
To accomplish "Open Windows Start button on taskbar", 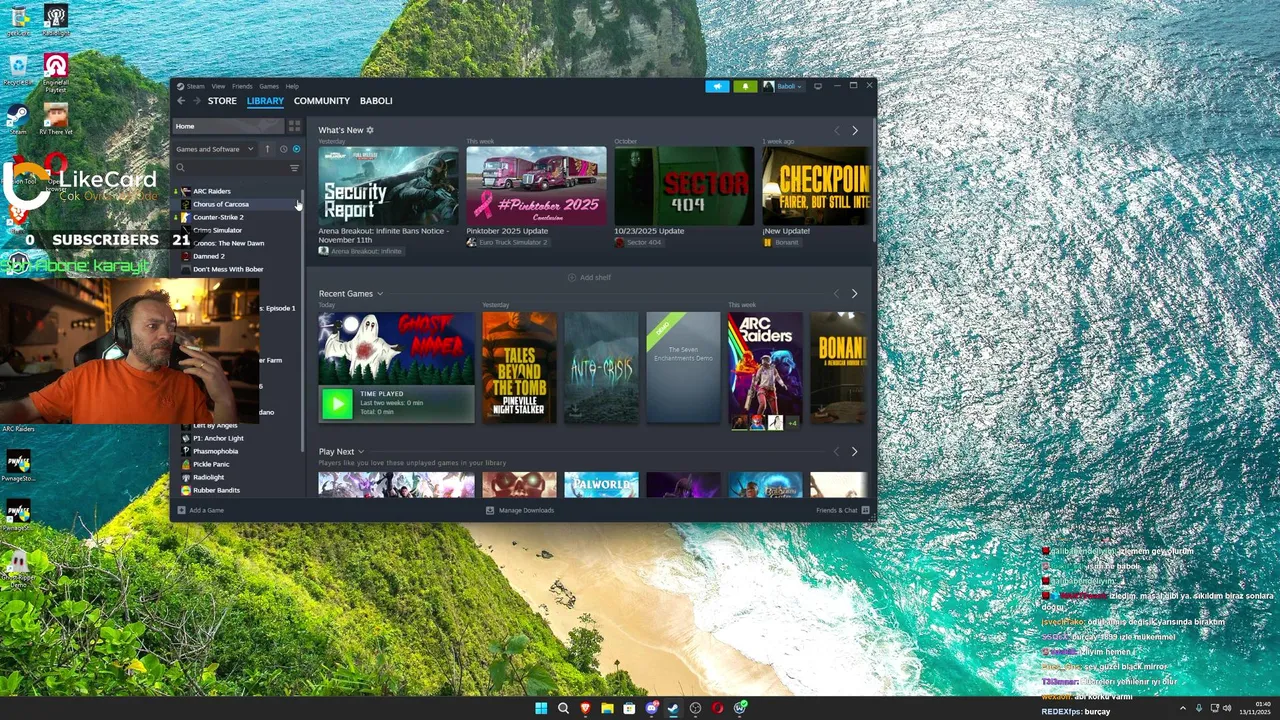I will click(541, 708).
